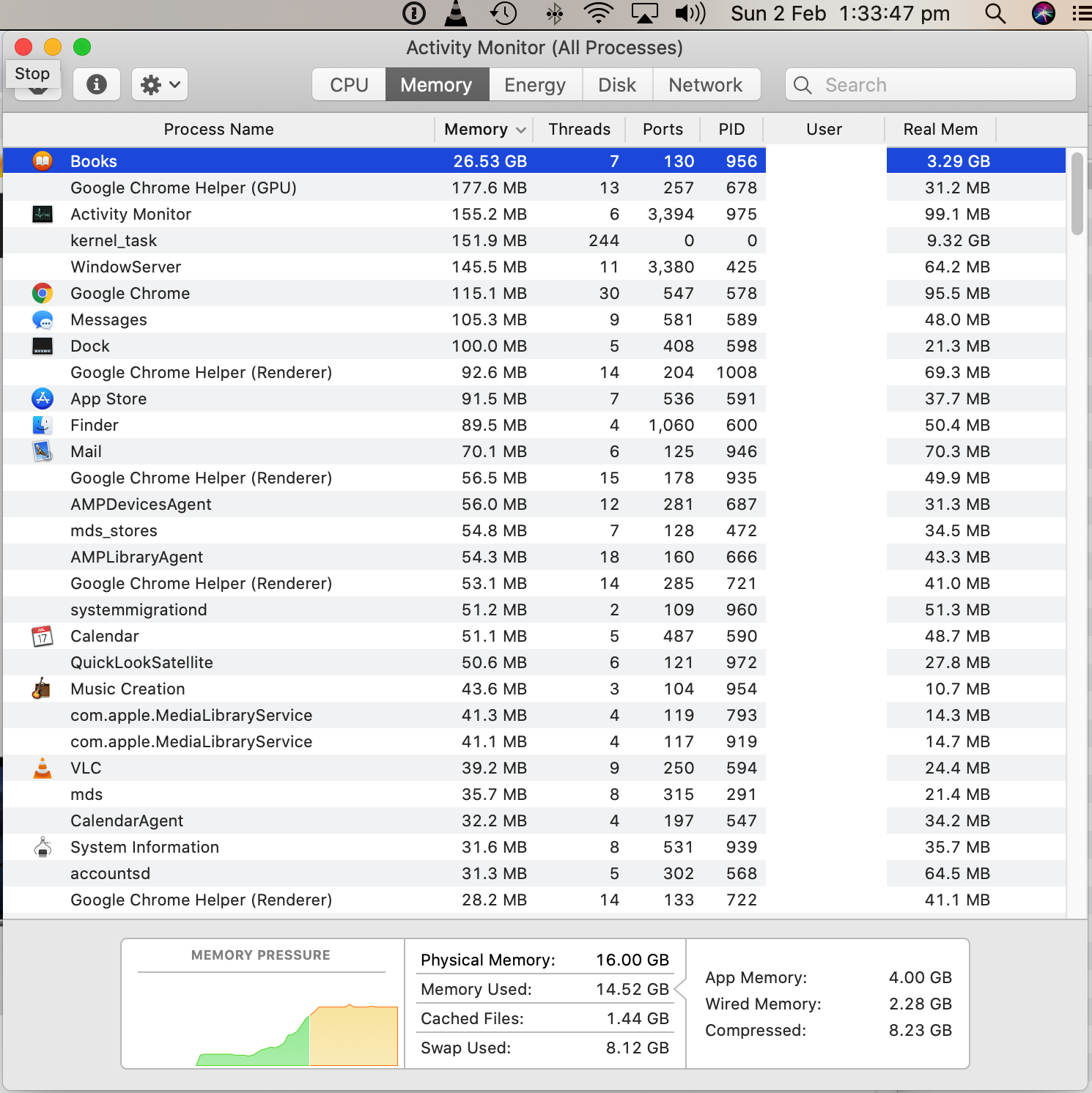Image resolution: width=1092 pixels, height=1093 pixels.
Task: Open Time Machine menu bar icon
Action: pos(503,13)
